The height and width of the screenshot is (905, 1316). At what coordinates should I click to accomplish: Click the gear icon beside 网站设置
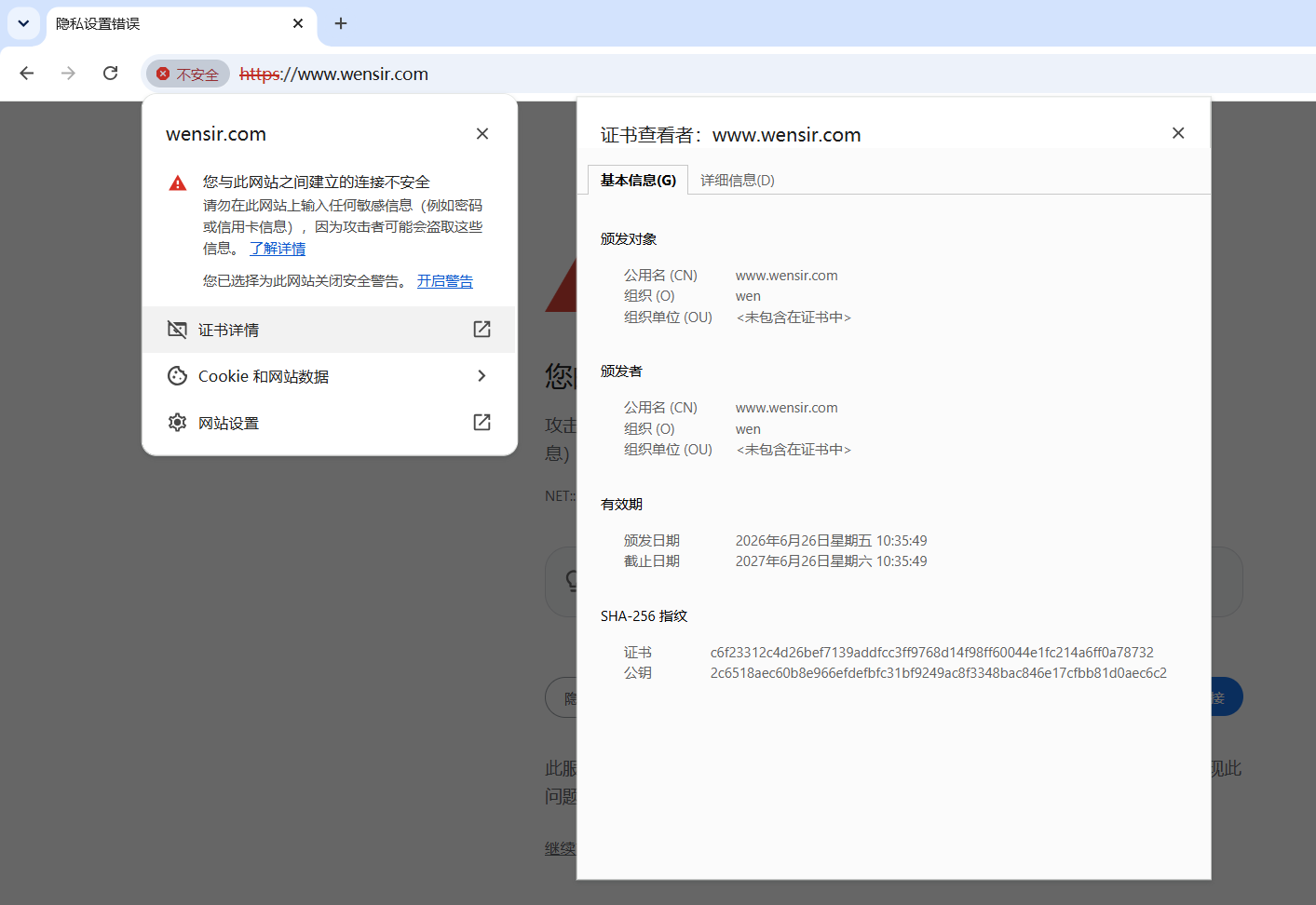tap(177, 423)
